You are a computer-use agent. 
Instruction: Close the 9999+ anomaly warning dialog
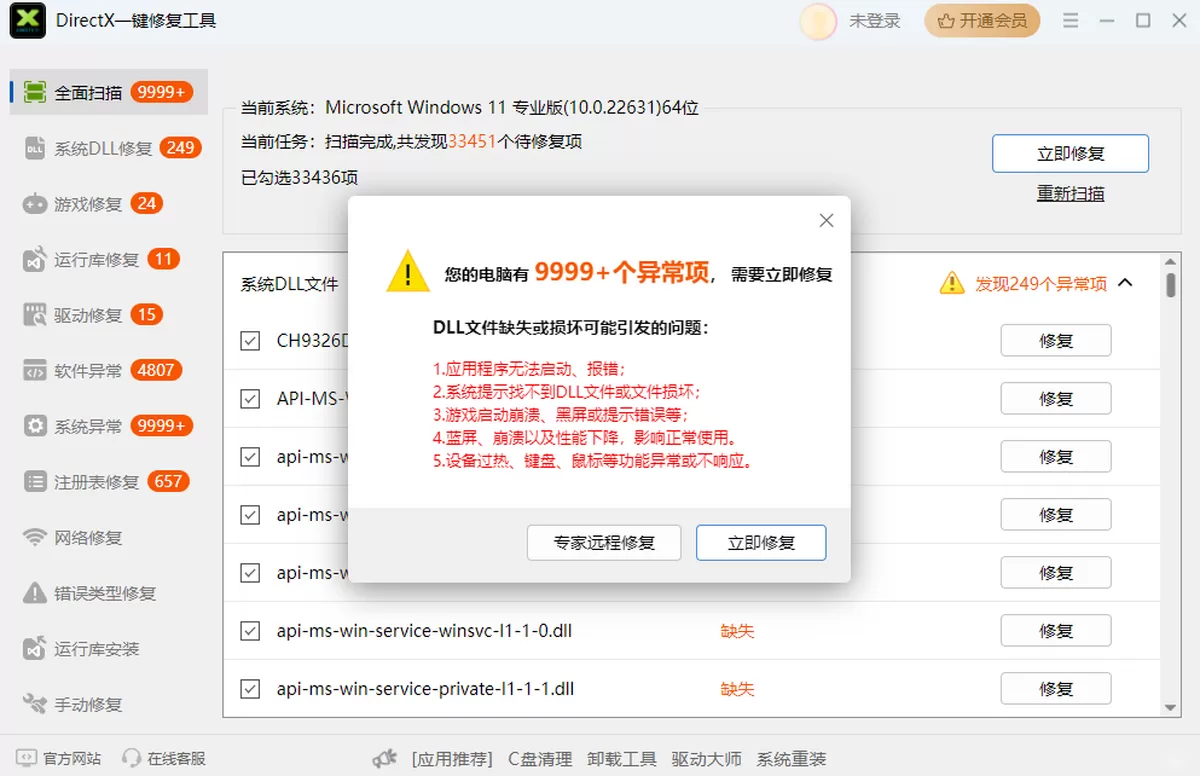826,221
